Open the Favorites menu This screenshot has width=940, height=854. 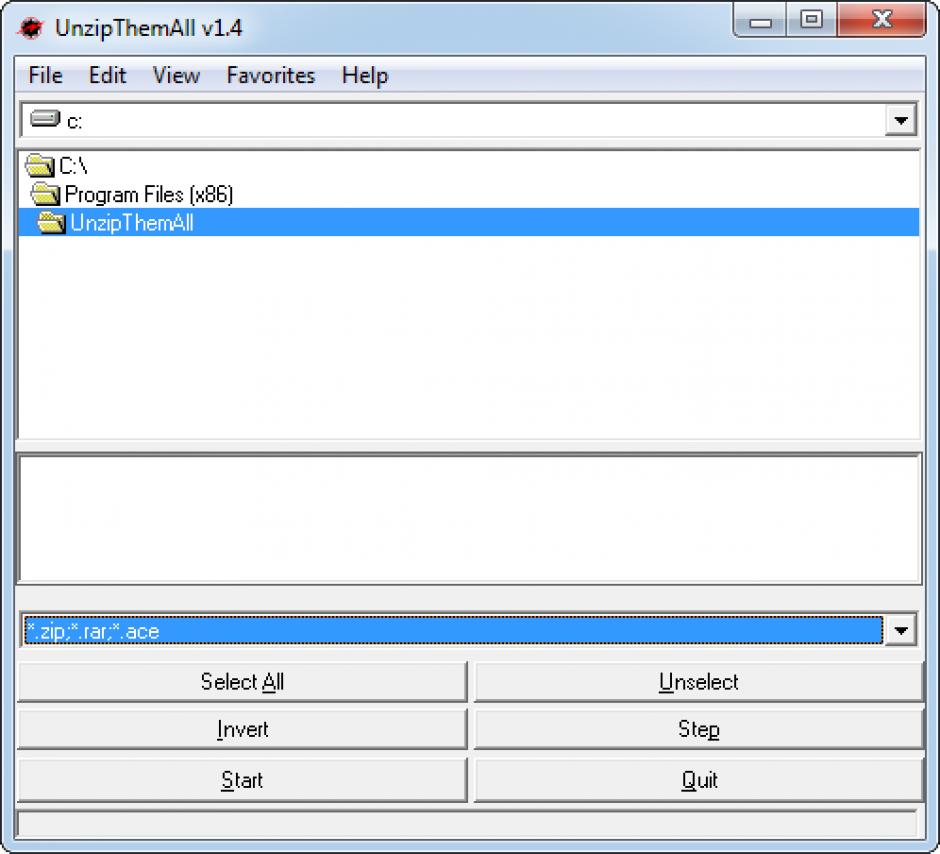pyautogui.click(x=271, y=76)
